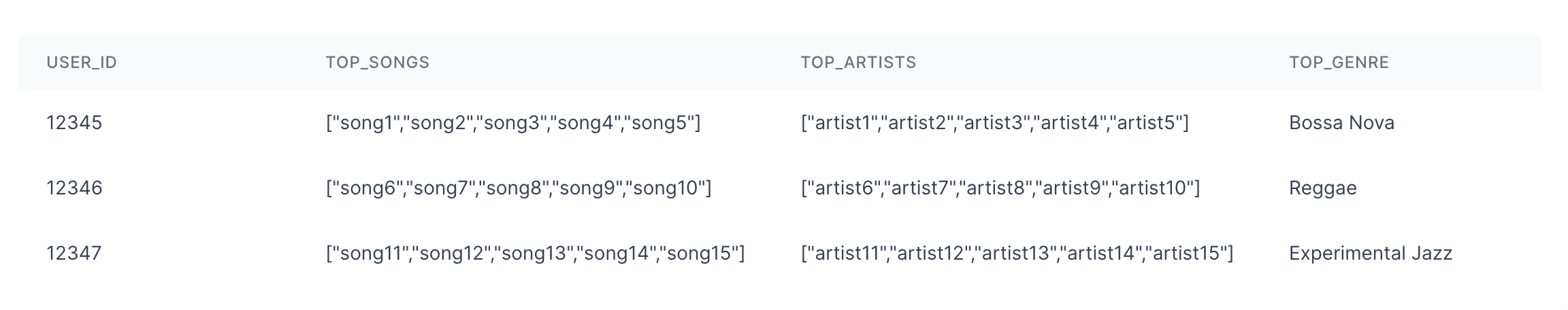Viewport: 1568px width, 310px height.
Task: Click the song6 to song10 list cell
Action: [519, 188]
